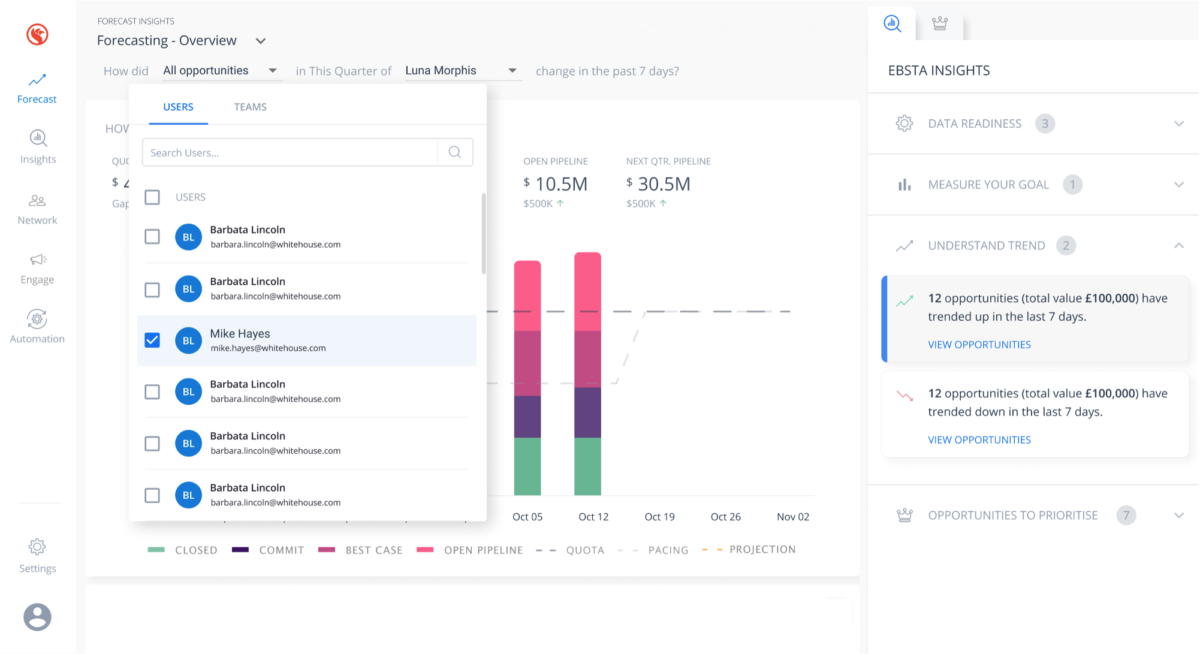Uncheck the Mike Hayes checkbox

pos(152,340)
